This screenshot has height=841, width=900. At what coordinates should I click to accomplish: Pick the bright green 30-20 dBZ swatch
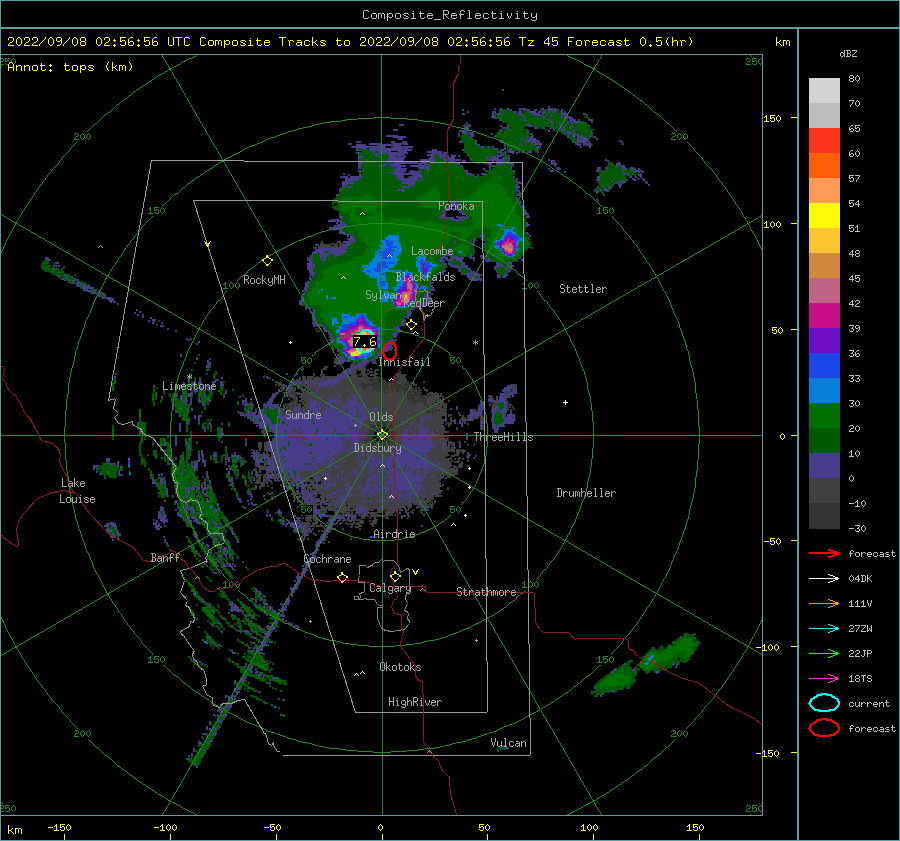coord(824,416)
